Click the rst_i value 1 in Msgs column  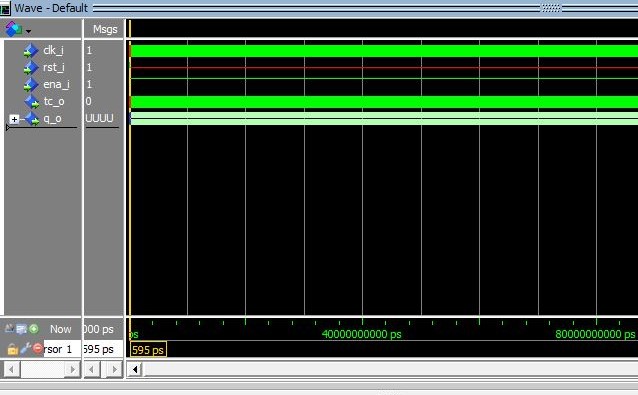point(89,67)
